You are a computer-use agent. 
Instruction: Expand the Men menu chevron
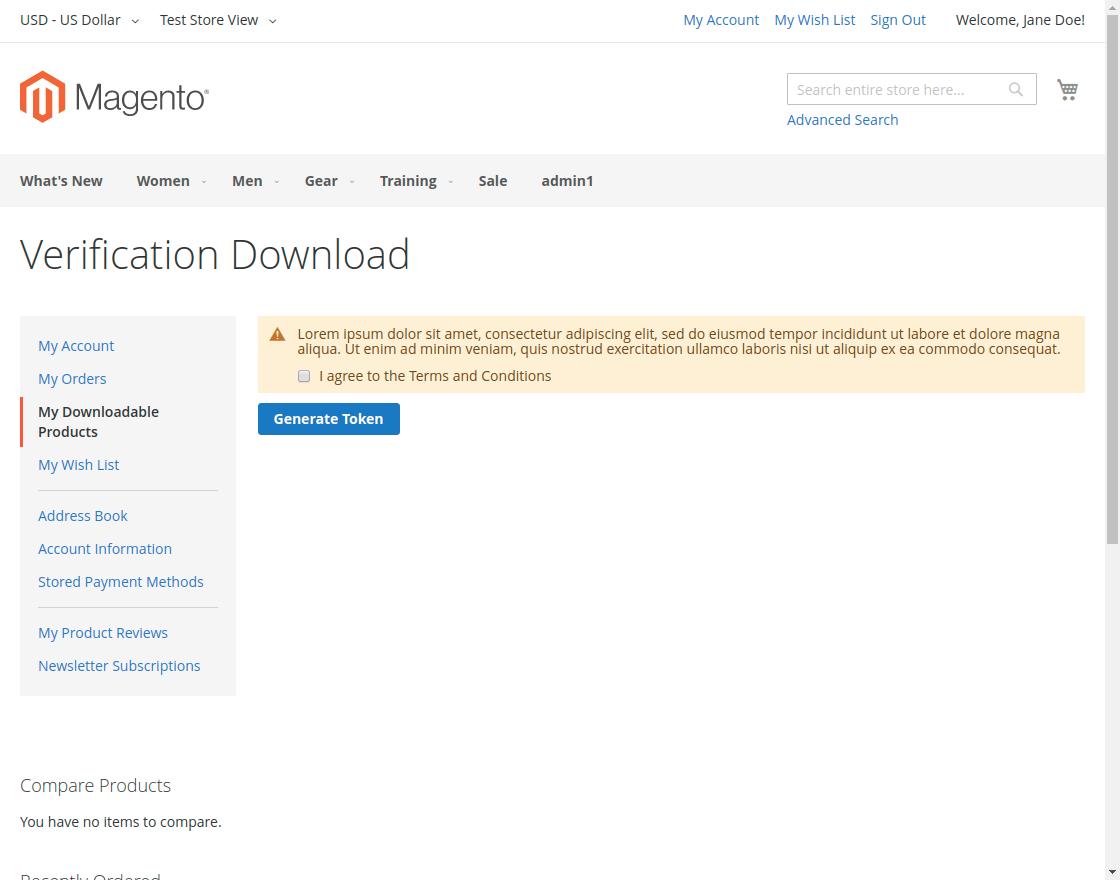point(276,181)
